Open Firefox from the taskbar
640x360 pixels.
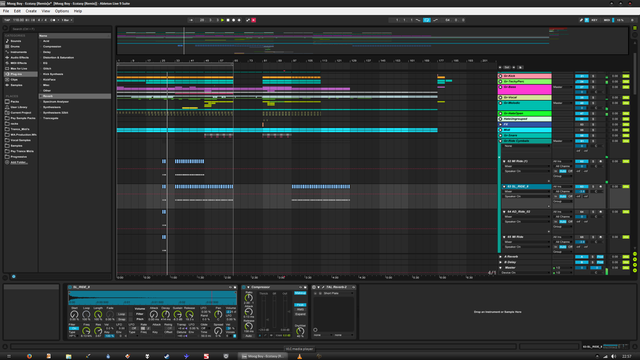[29, 356]
